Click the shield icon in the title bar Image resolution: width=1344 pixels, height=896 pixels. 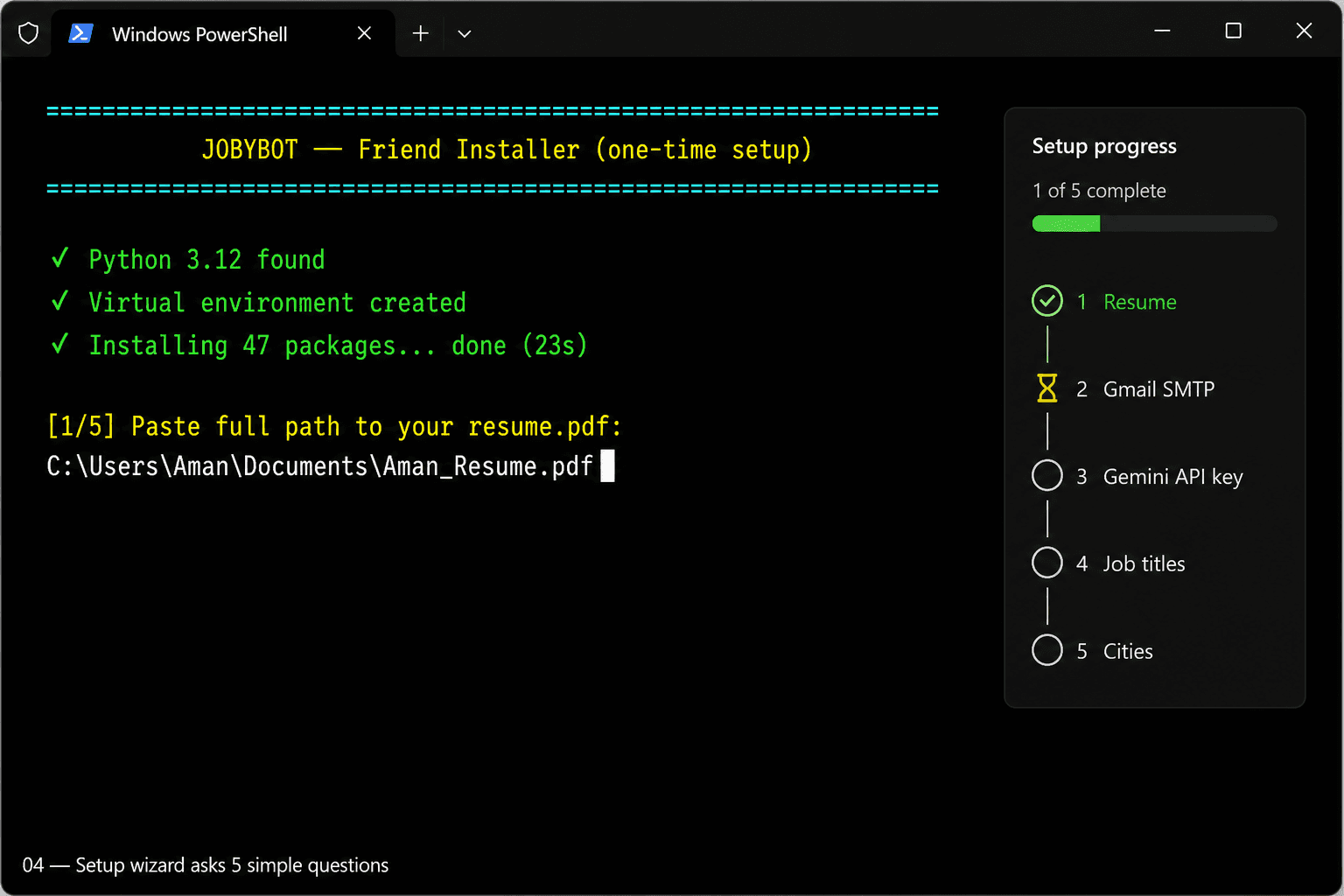(29, 33)
